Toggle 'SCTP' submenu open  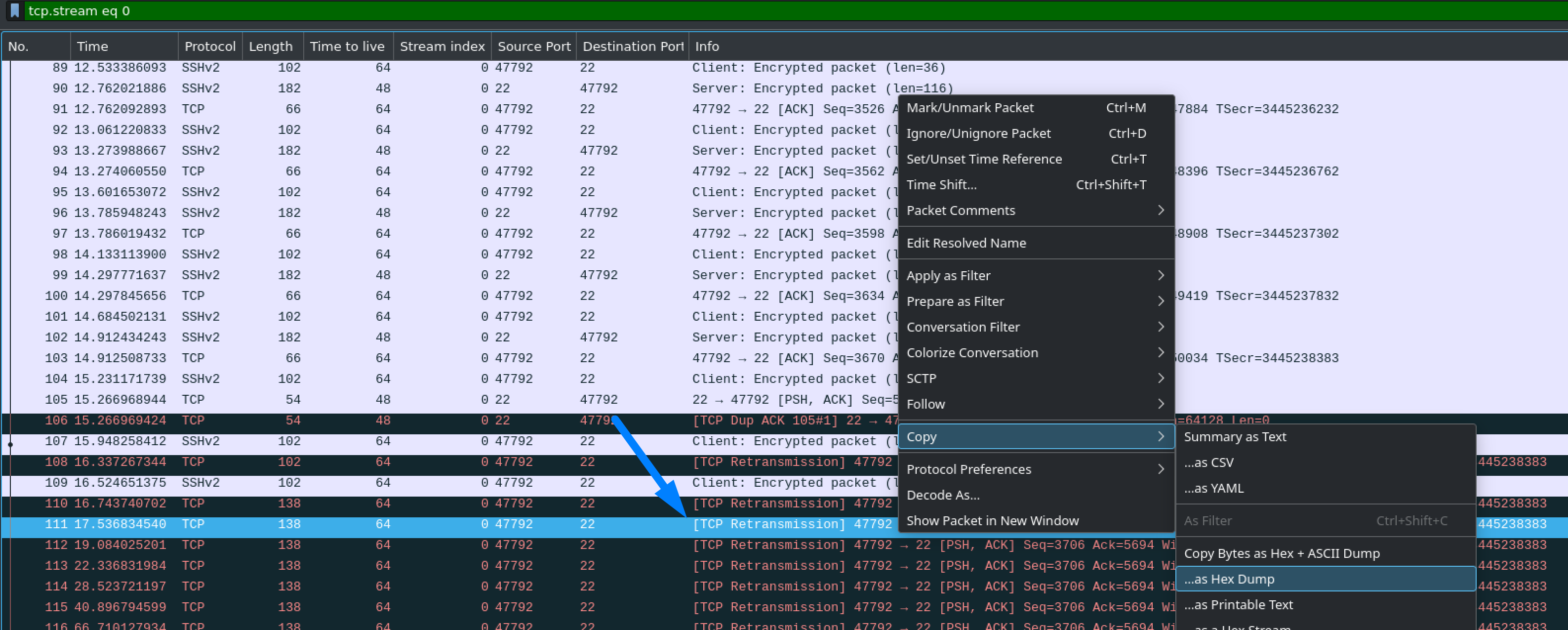(x=1034, y=378)
